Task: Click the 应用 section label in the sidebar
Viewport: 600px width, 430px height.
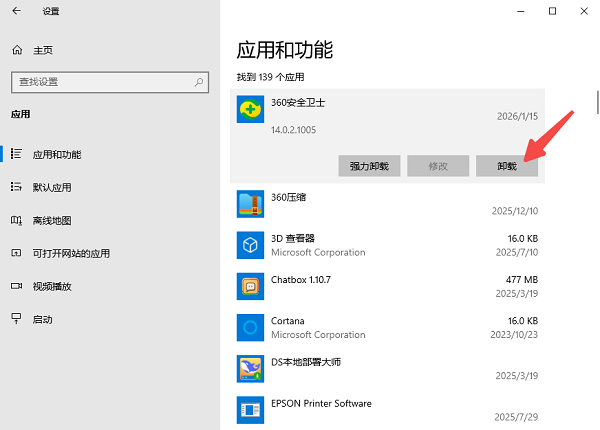Action: click(x=21, y=114)
